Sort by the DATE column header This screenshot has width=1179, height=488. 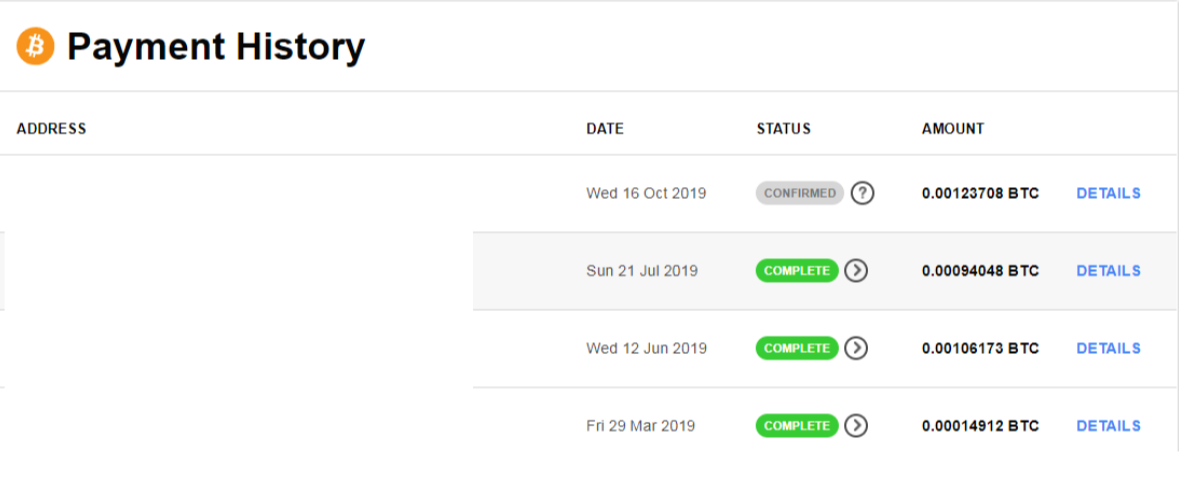605,129
